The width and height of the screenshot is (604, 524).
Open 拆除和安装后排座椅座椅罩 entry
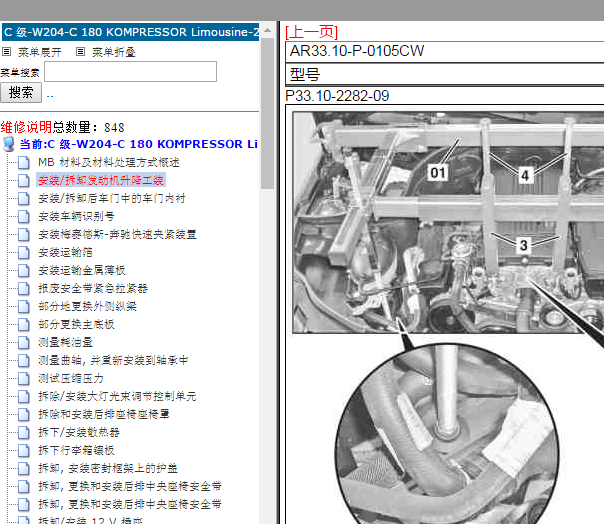pos(104,415)
